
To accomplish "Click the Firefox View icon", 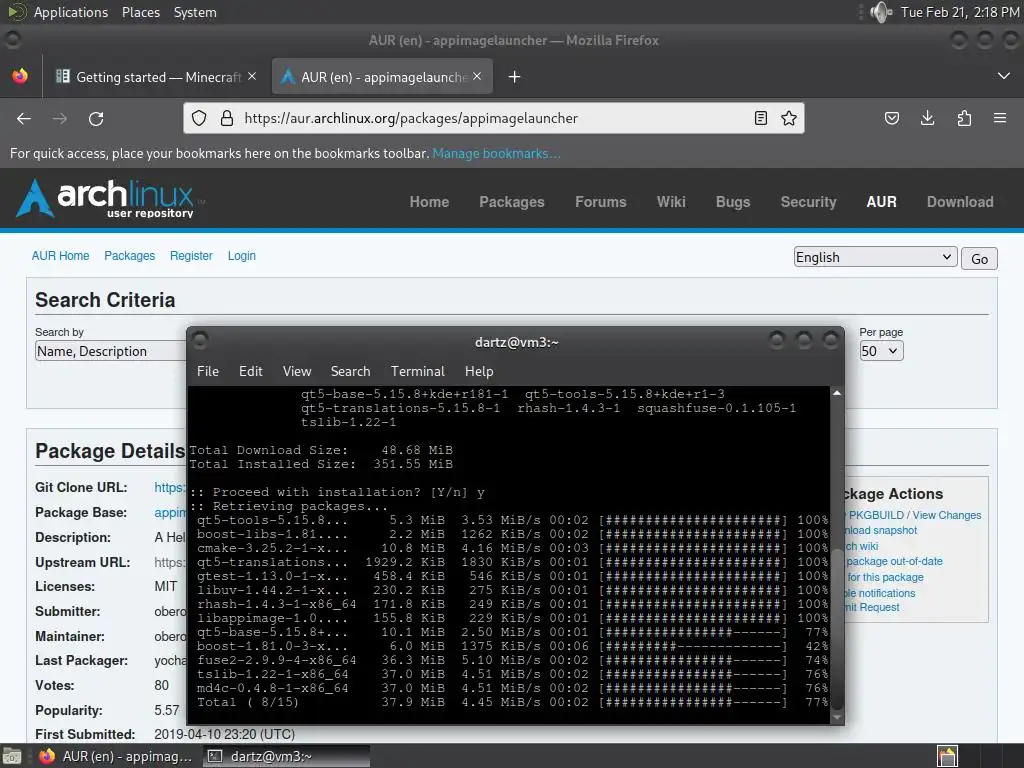I will (x=20, y=76).
